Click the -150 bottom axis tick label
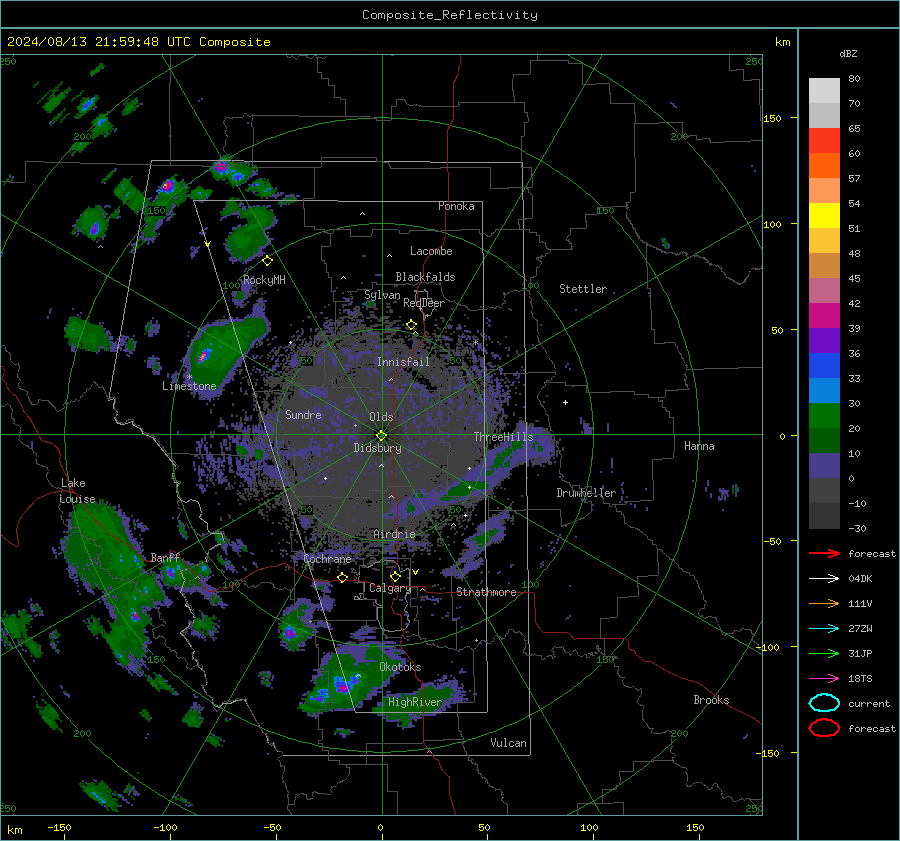The width and height of the screenshot is (900, 841). pos(60,827)
